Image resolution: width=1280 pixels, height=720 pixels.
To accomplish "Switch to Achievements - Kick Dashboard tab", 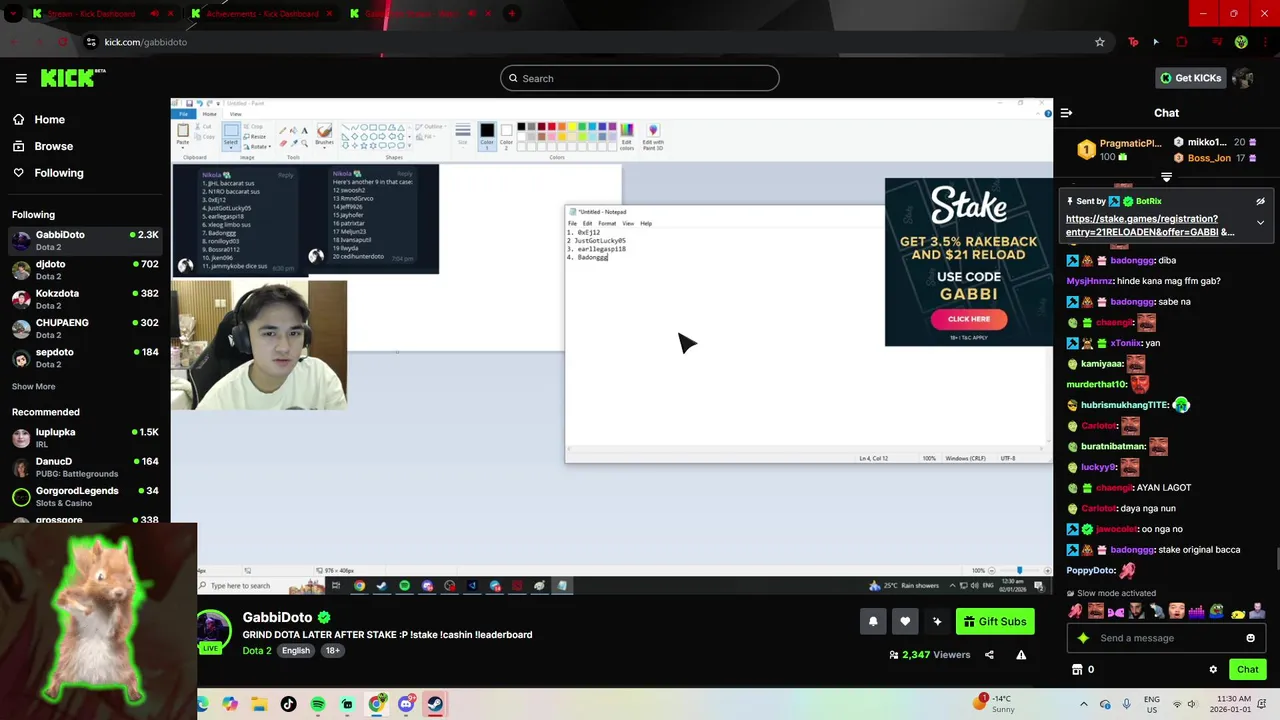I will pyautogui.click(x=262, y=14).
